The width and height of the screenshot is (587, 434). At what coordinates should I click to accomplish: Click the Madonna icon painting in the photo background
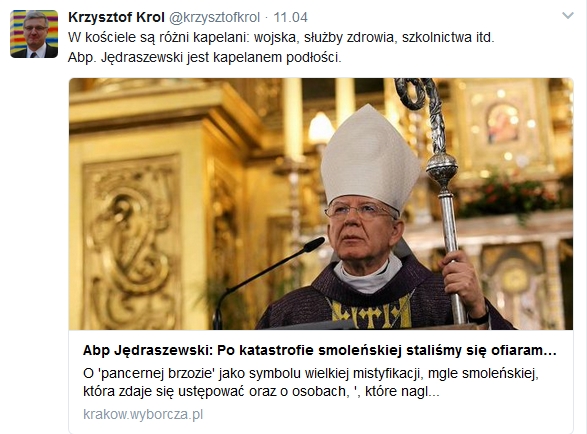coord(504,124)
